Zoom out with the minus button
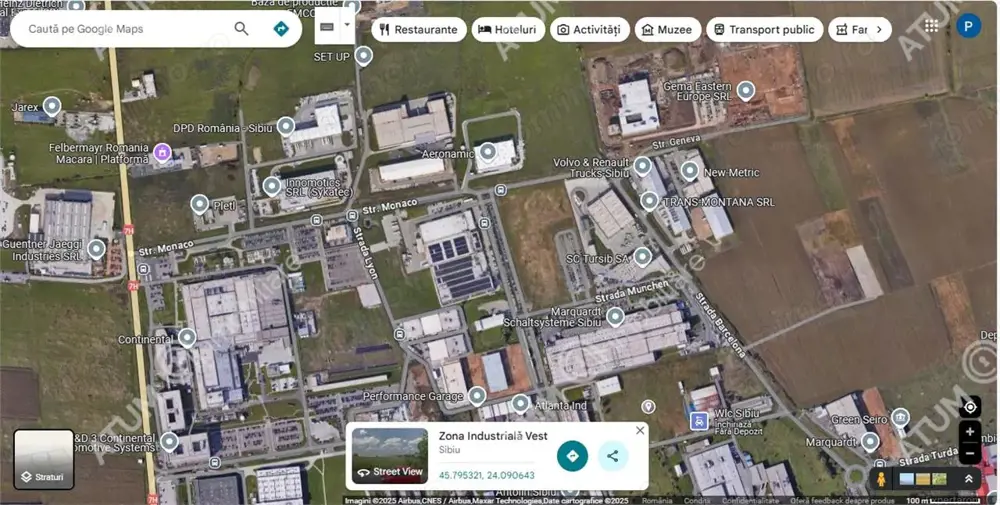Image resolution: width=1000 pixels, height=505 pixels. click(970, 453)
